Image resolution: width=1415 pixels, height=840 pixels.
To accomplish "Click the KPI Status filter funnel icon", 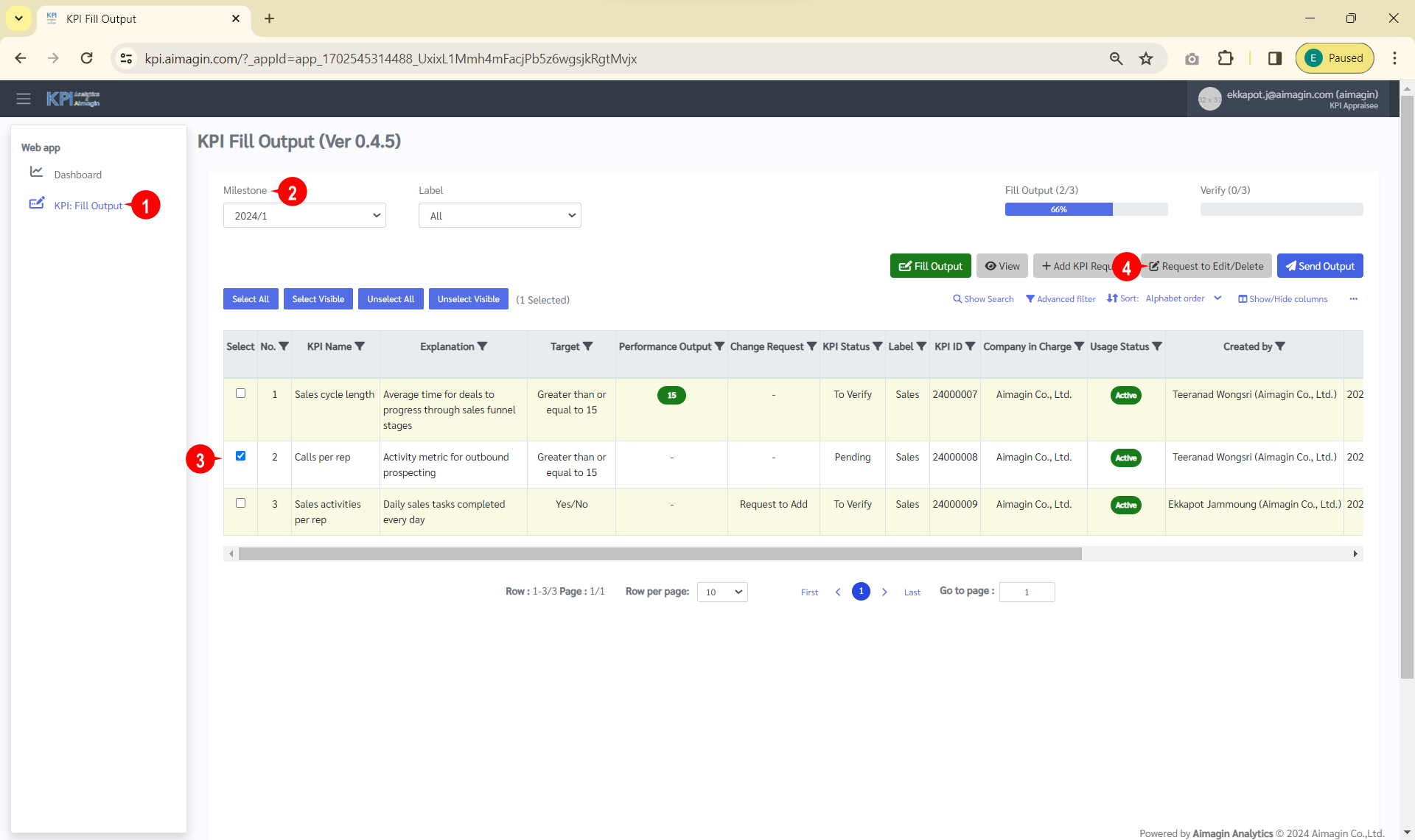I will coord(877,346).
